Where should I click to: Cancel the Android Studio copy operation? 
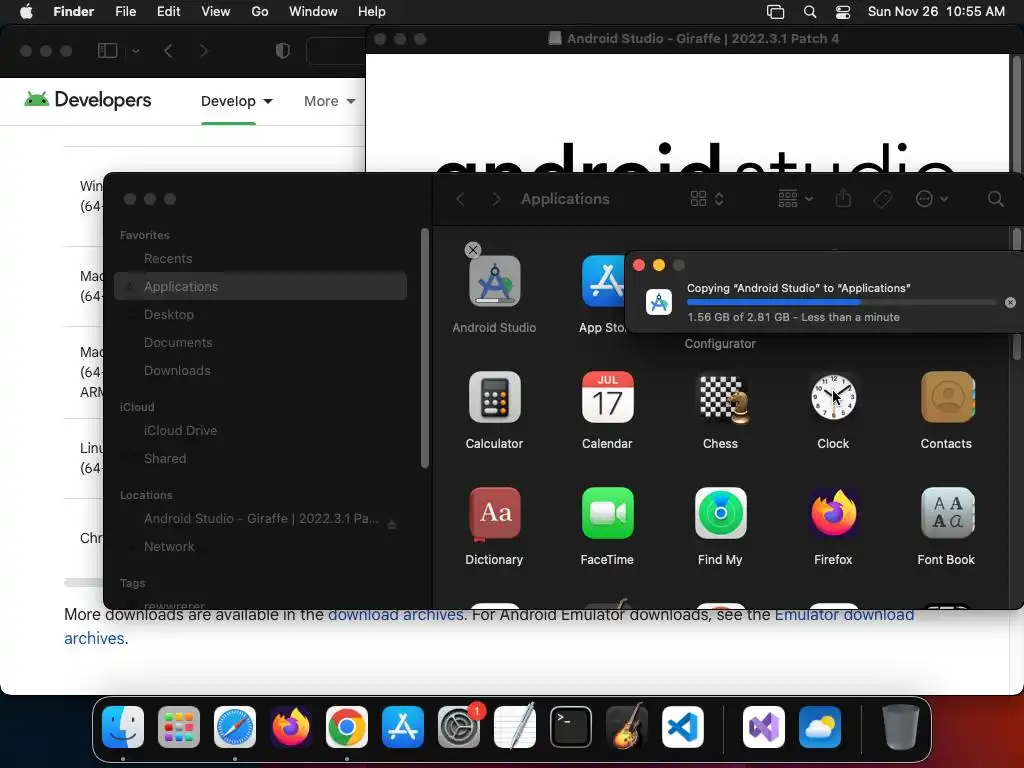[x=1010, y=302]
